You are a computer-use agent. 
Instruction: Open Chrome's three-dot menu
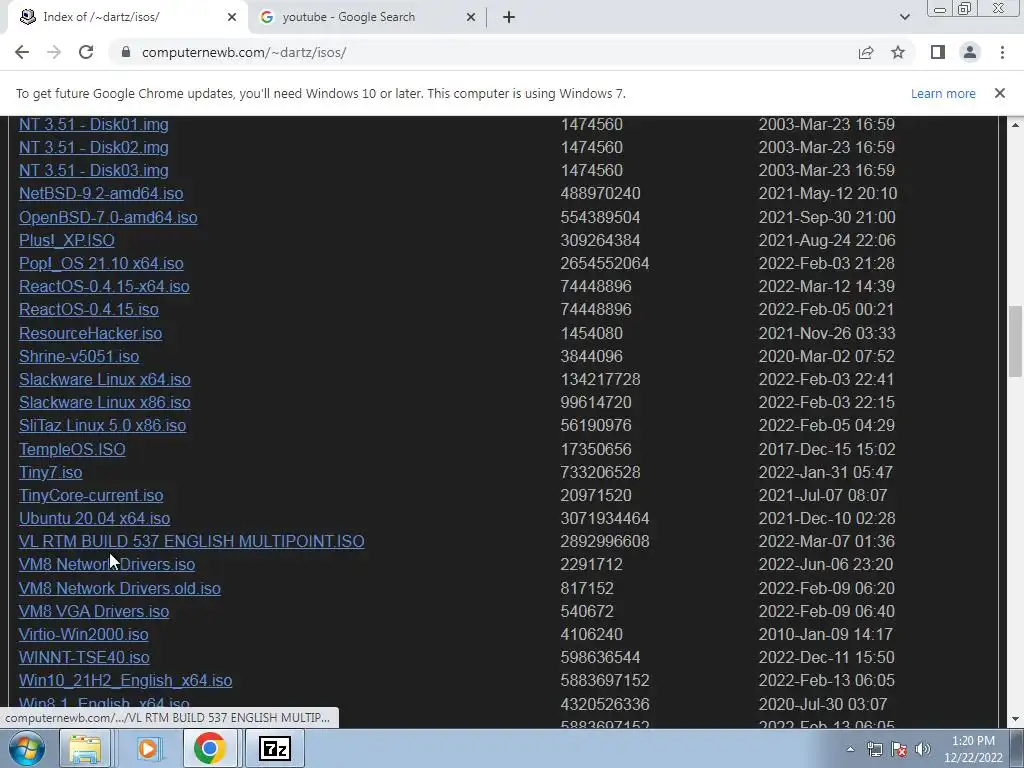[x=1002, y=52]
